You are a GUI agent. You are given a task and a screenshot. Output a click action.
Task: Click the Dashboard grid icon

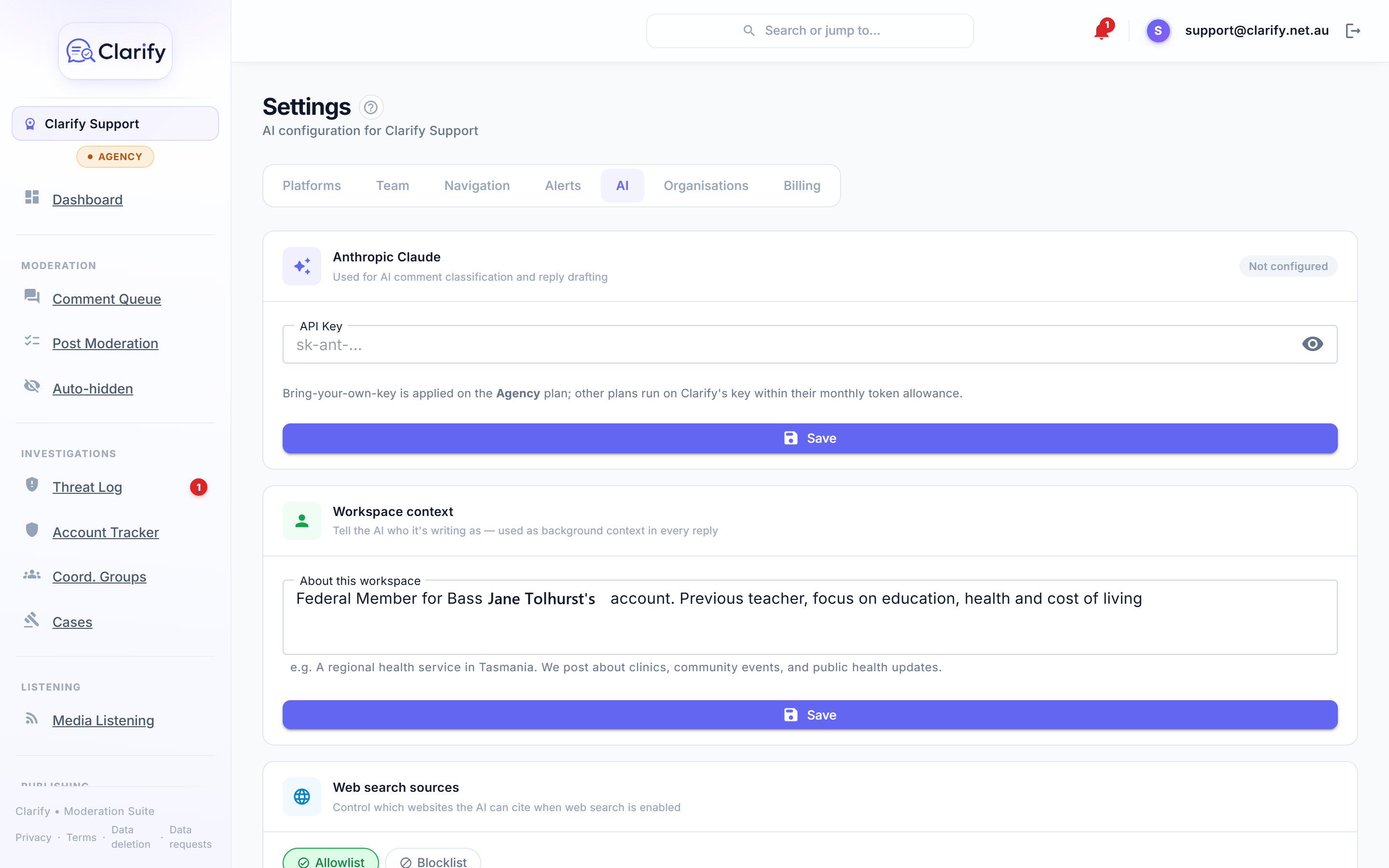point(32,198)
